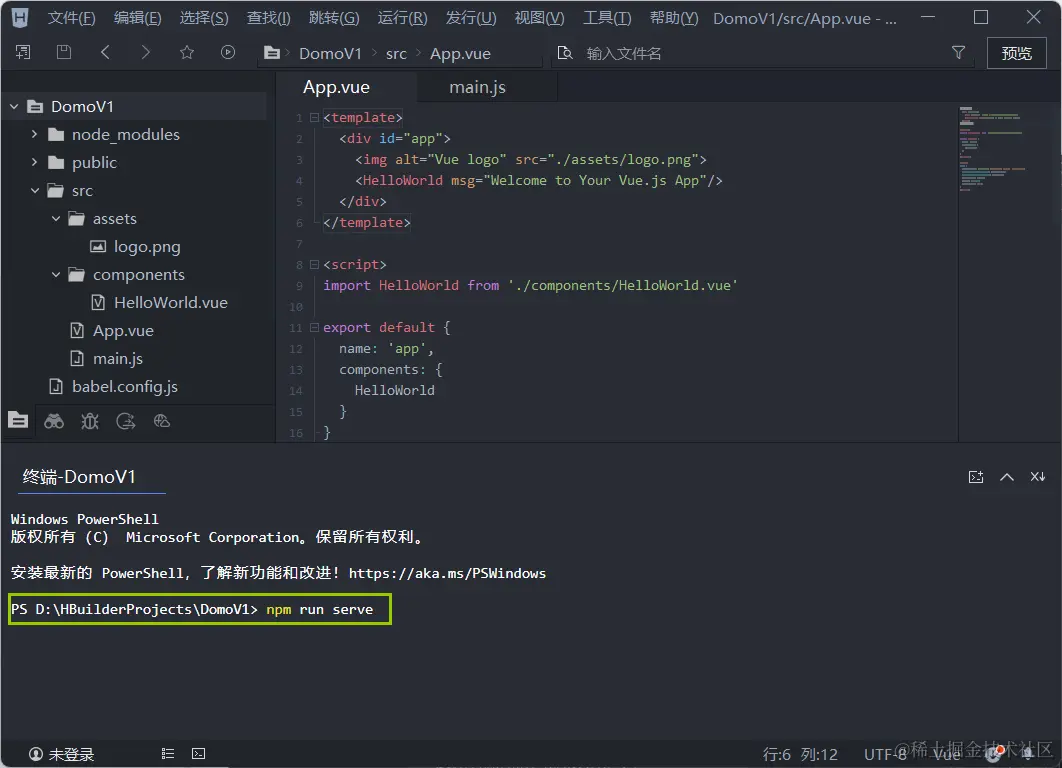Open the bug debug panel icon

click(90, 421)
